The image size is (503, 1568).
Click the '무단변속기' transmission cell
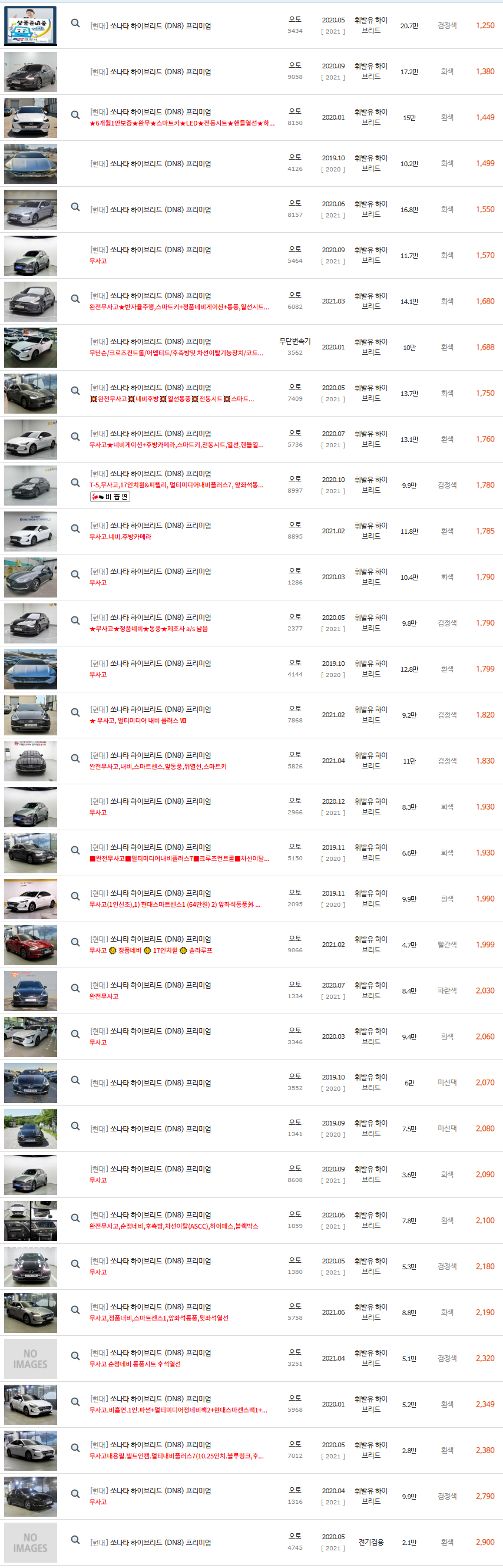coord(295,342)
